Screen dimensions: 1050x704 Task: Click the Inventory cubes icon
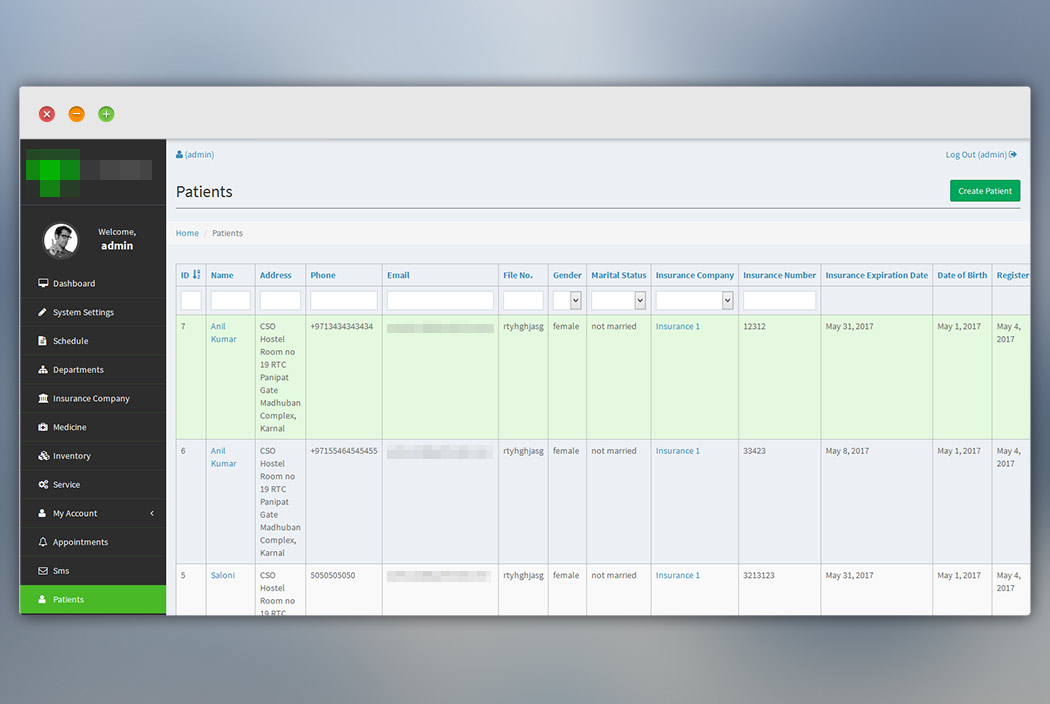tap(43, 455)
